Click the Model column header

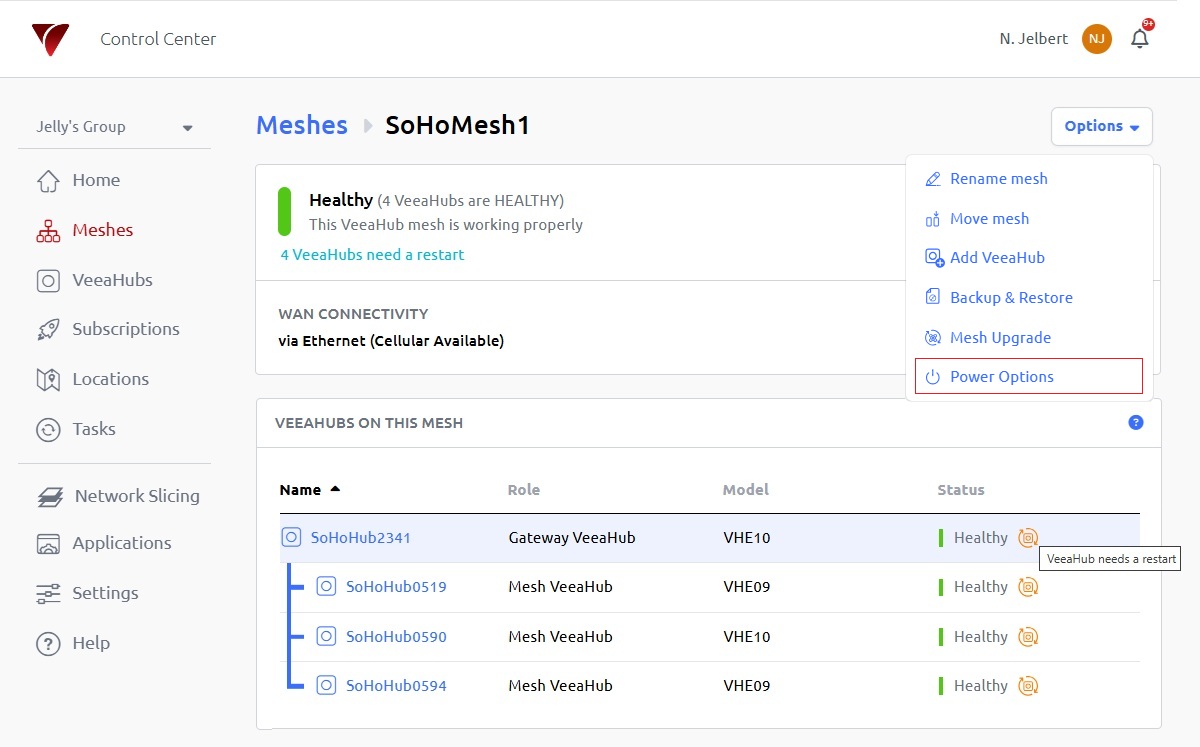click(746, 490)
